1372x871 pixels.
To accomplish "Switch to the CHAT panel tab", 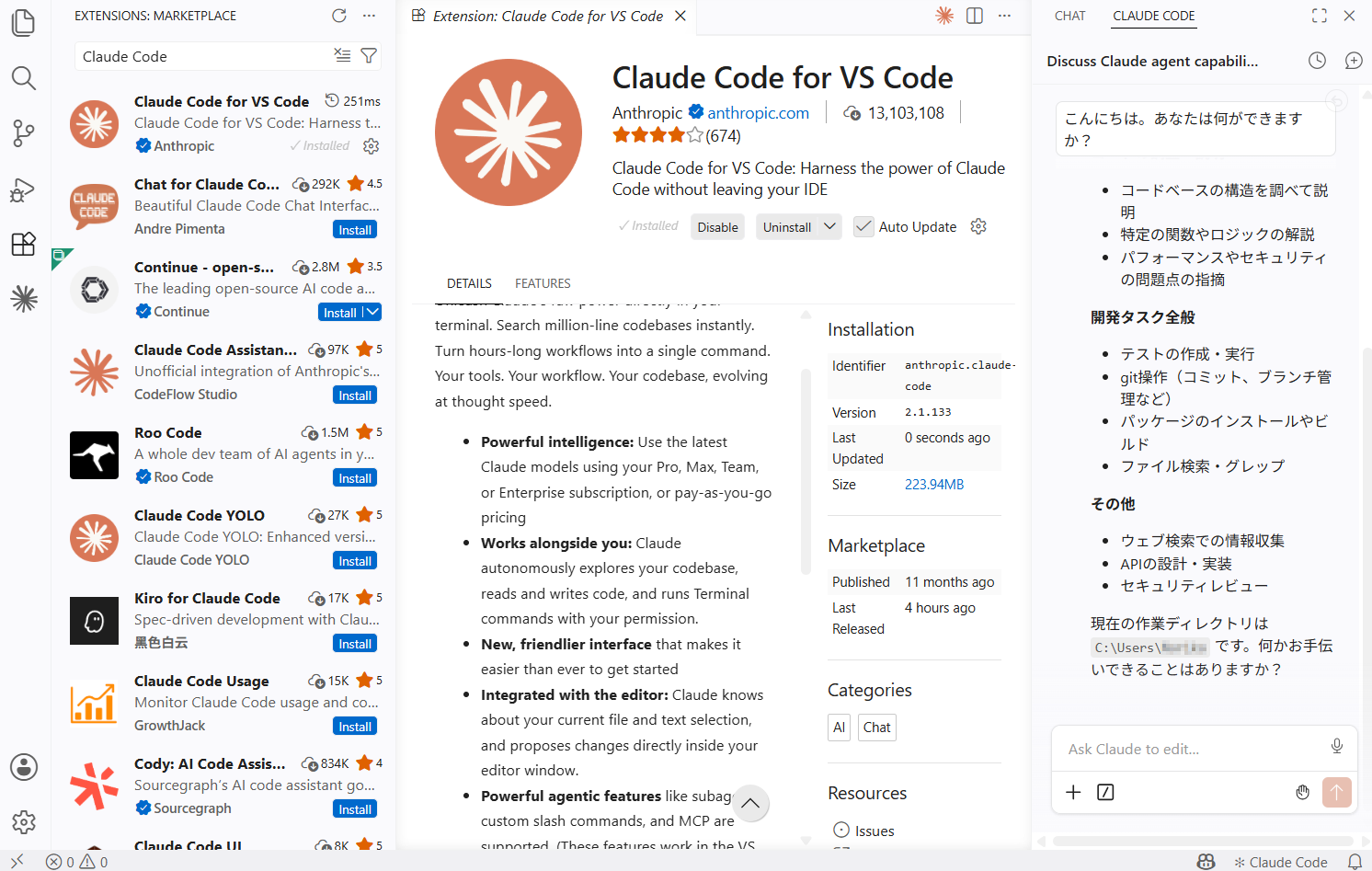I will click(1069, 16).
